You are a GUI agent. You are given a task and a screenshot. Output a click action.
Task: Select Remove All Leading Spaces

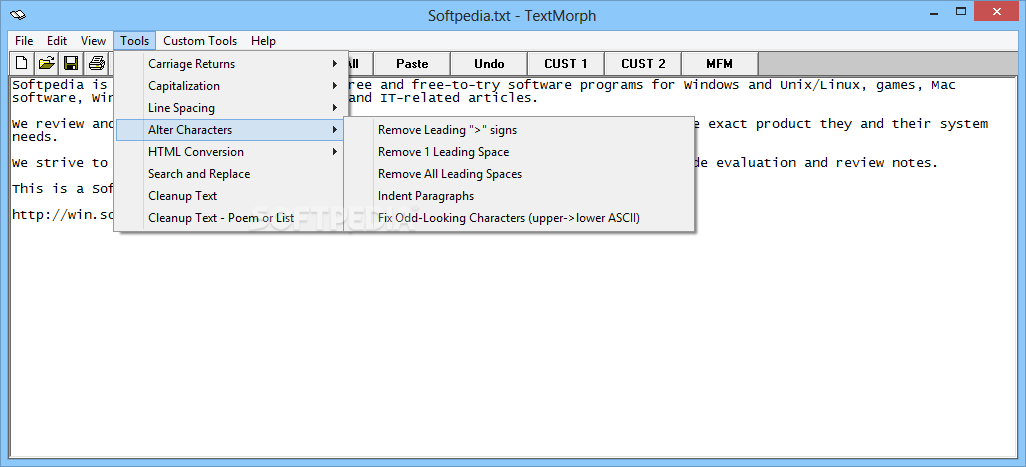[x=519, y=174]
